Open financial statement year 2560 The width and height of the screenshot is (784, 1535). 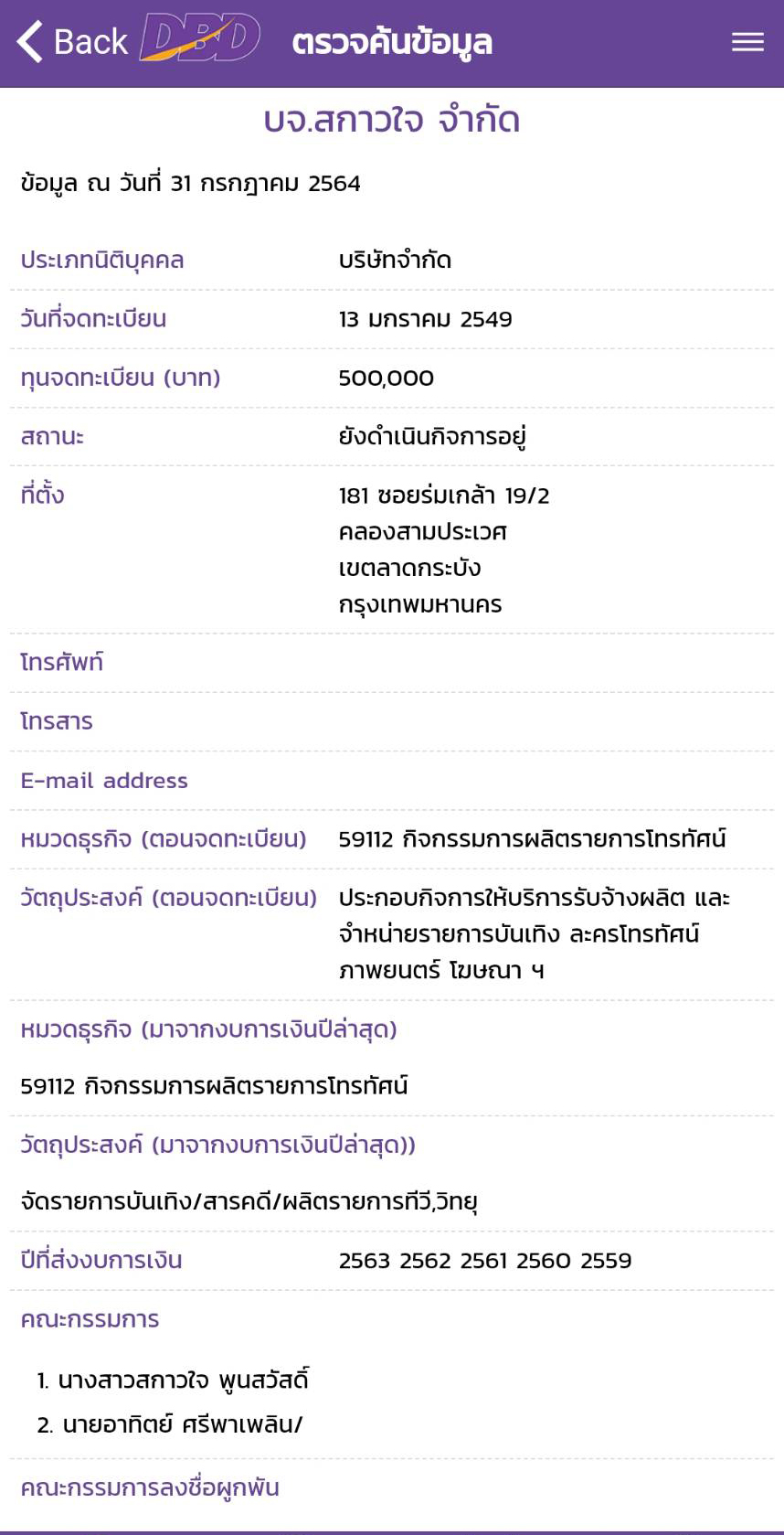click(544, 1261)
